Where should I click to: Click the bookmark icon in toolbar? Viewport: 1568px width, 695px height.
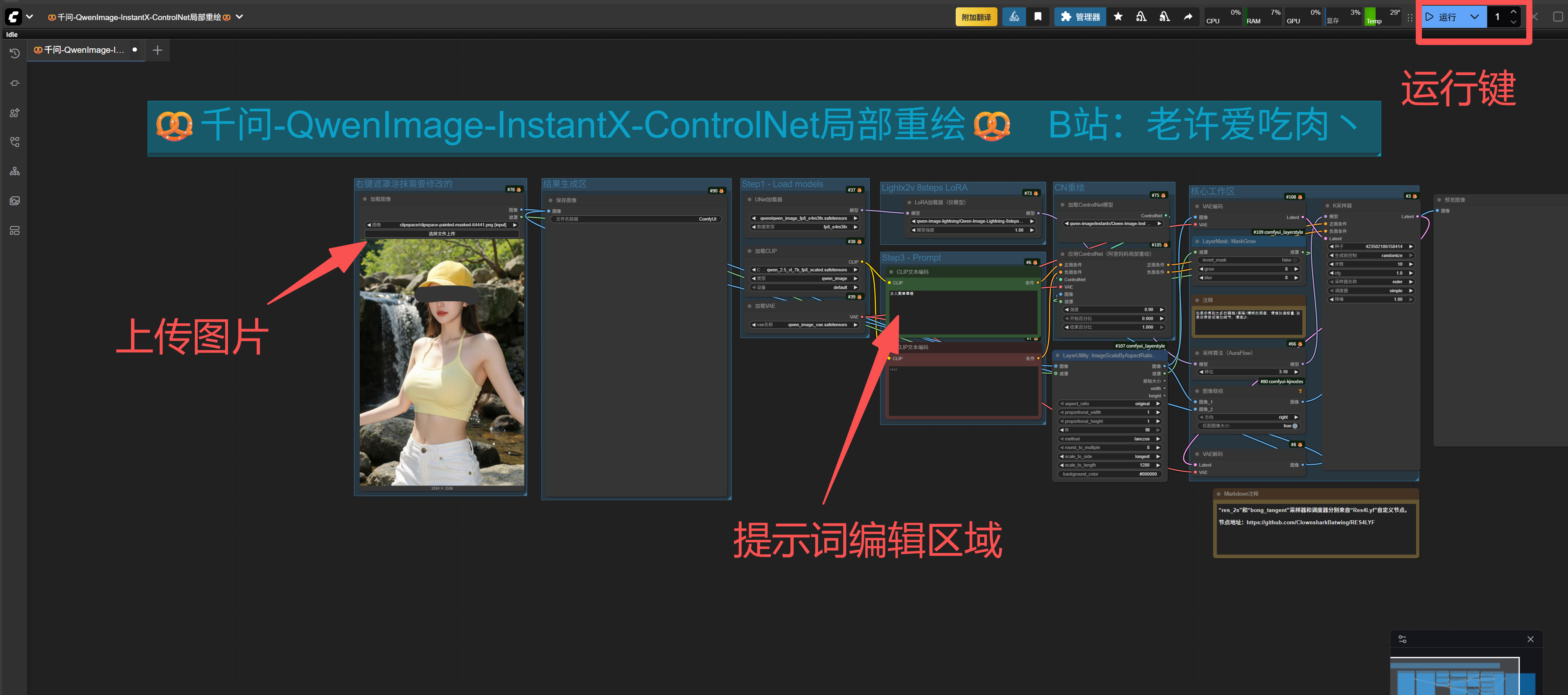[x=1038, y=17]
